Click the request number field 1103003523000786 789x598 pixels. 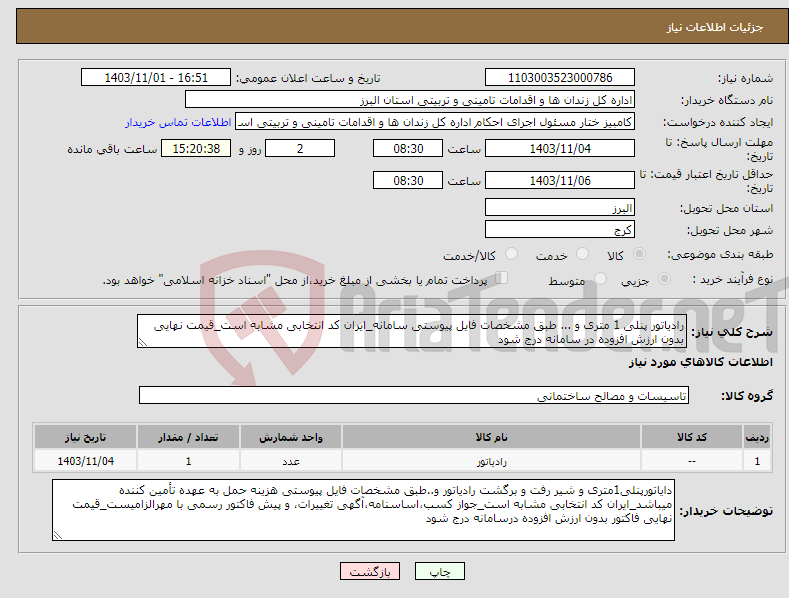[560, 78]
